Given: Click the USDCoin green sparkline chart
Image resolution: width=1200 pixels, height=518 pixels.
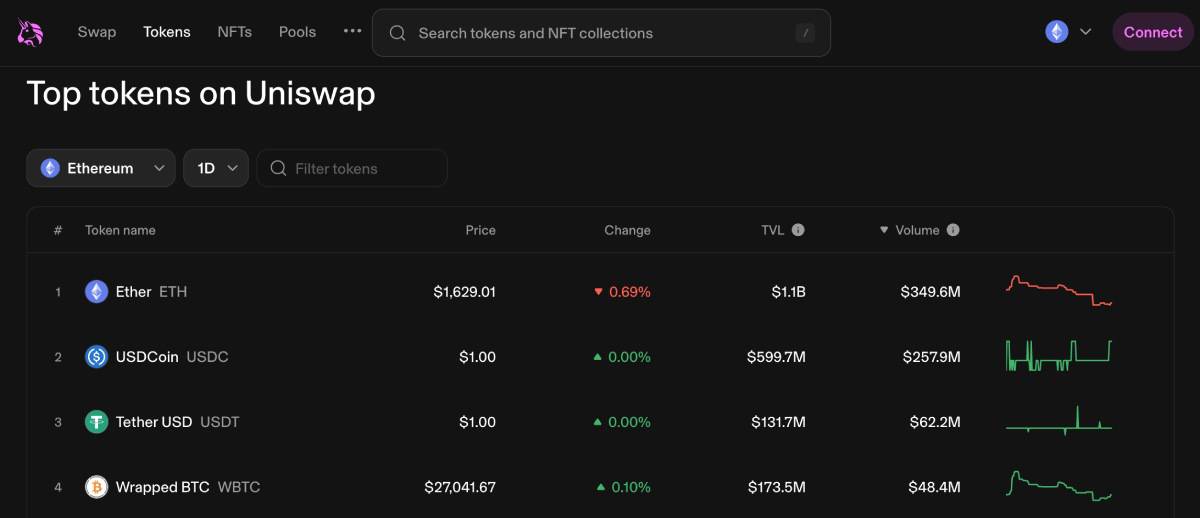Looking at the screenshot, I should pyautogui.click(x=1058, y=356).
